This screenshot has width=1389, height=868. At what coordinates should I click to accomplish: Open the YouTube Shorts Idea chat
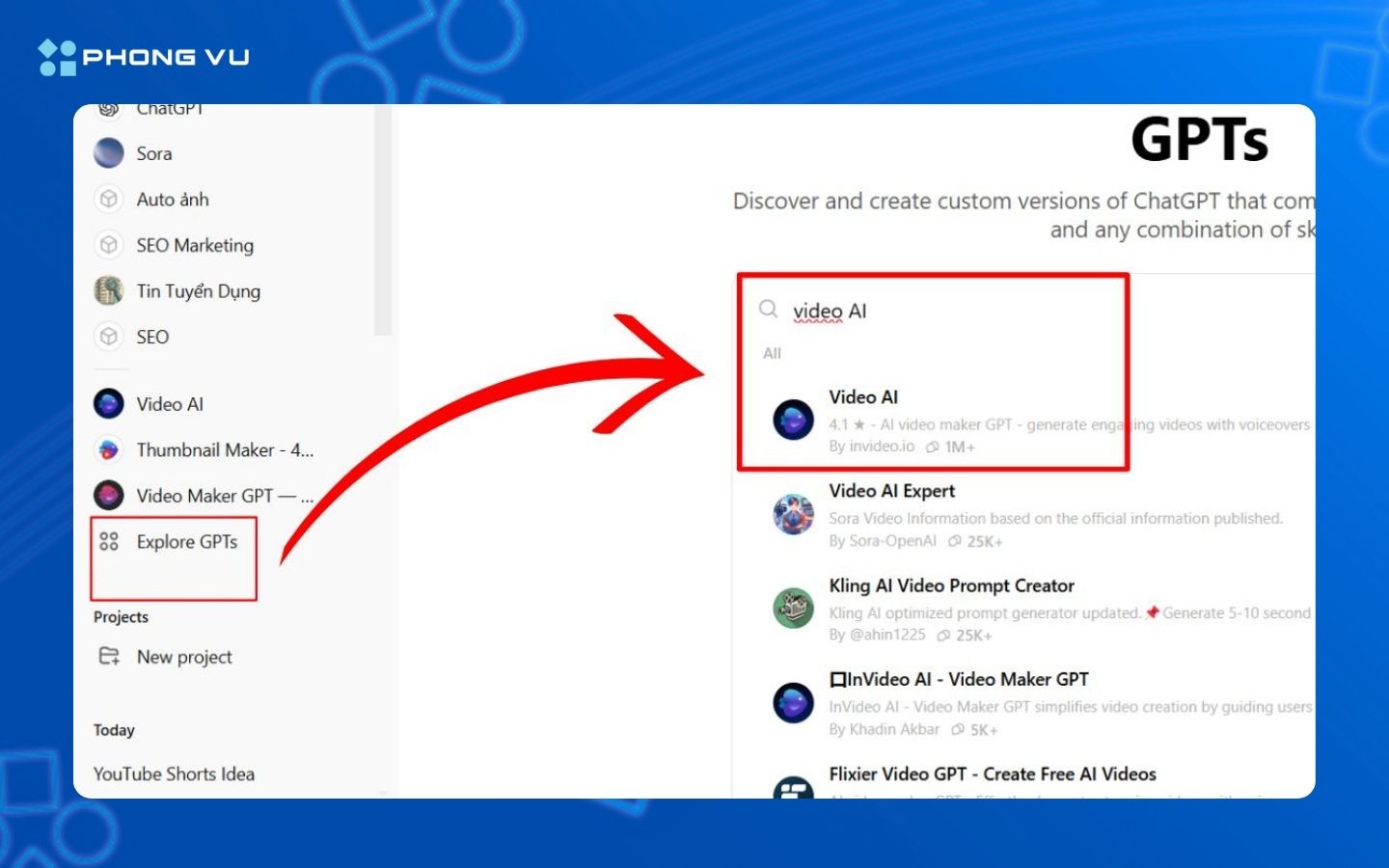(174, 774)
